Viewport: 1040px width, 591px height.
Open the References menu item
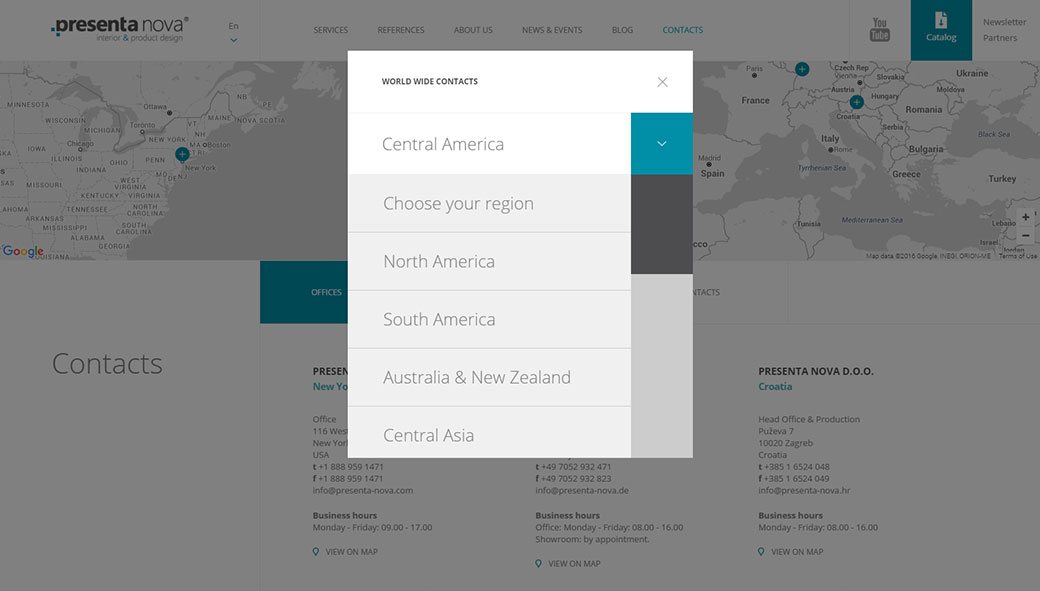click(401, 30)
